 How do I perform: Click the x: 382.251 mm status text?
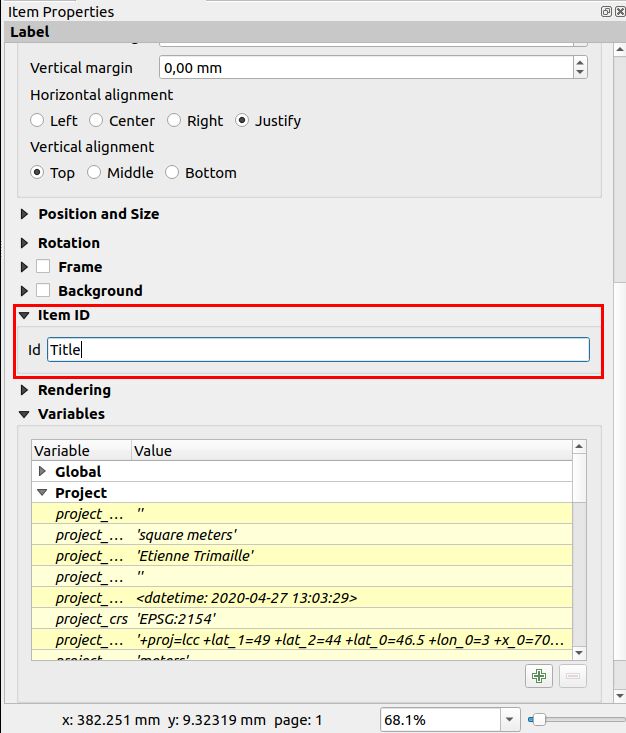point(111,720)
